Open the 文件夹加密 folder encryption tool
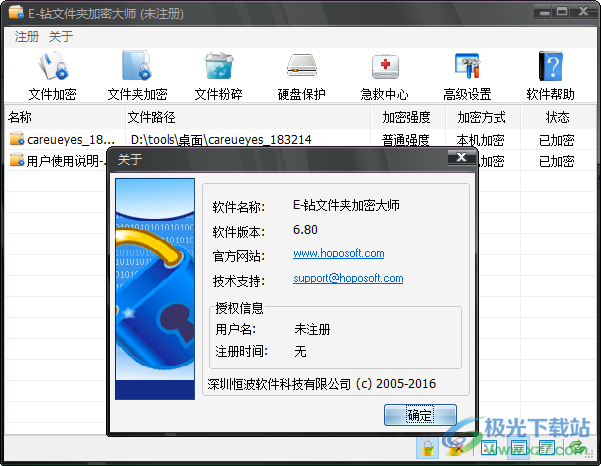 pos(137,75)
